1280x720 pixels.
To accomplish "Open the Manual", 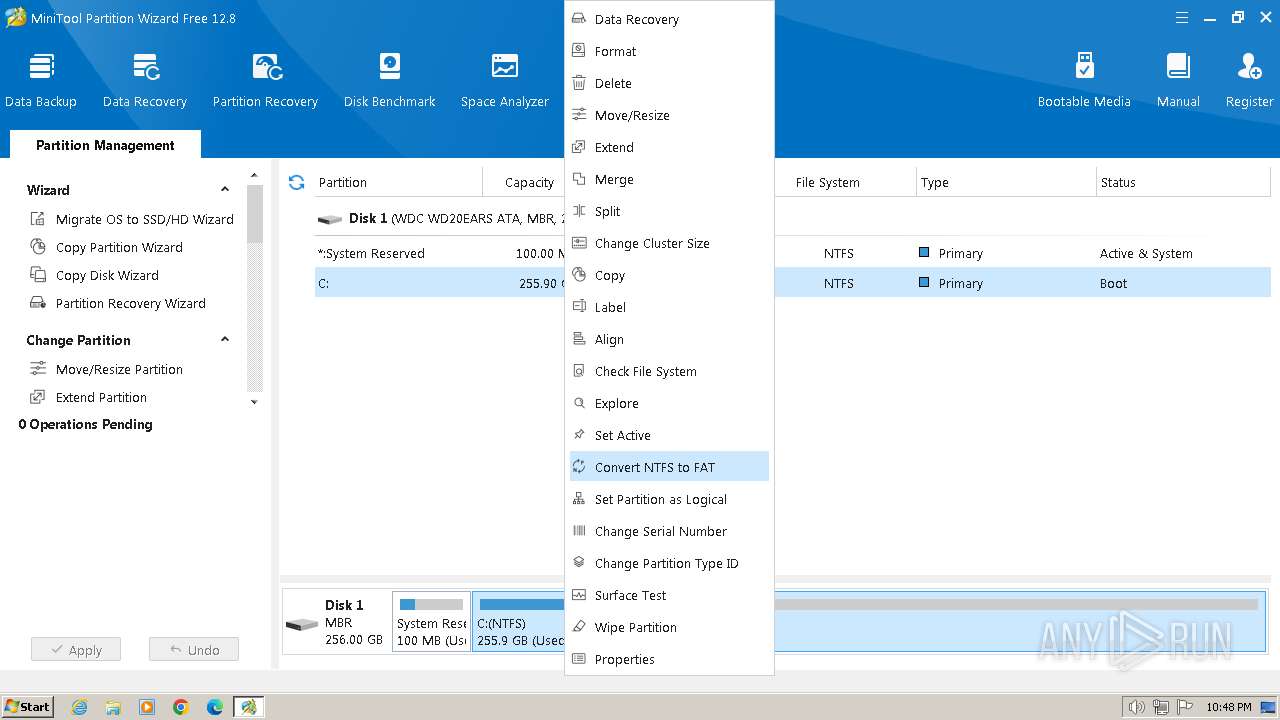I will (1178, 80).
